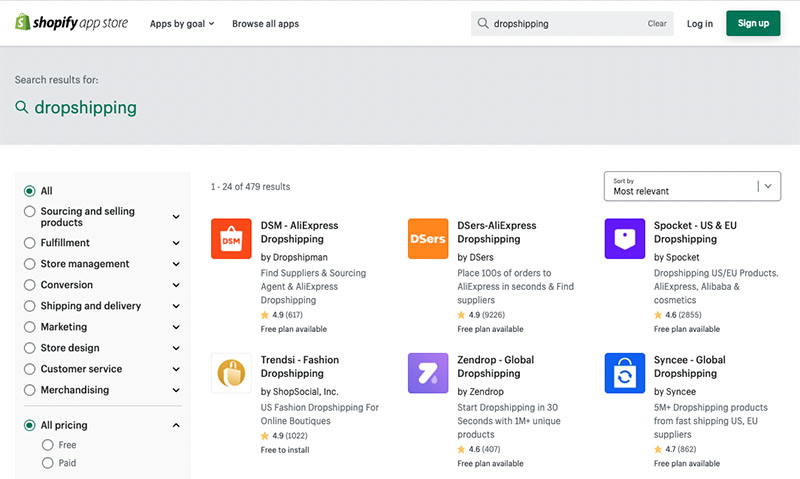The height and width of the screenshot is (479, 800).
Task: Select Sourcing and selling products radio
Action: [x=30, y=211]
